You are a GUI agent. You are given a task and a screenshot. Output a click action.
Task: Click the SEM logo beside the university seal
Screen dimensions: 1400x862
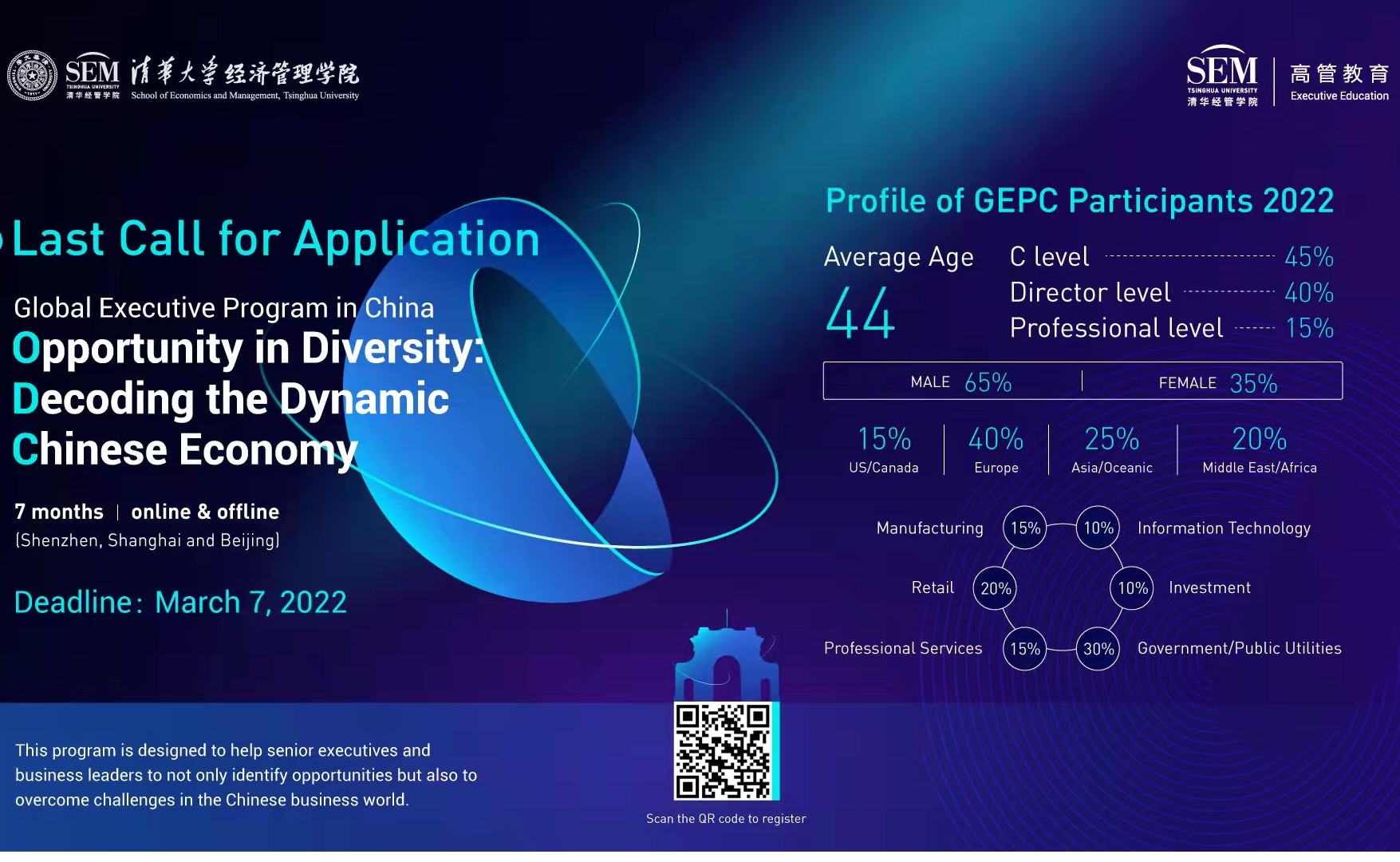click(93, 78)
